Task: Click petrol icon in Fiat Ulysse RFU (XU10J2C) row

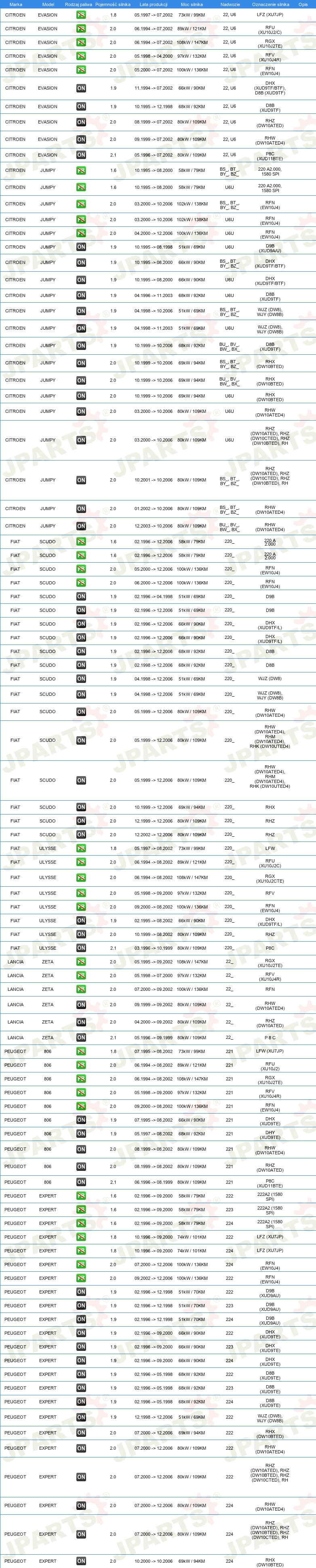Action: pyautogui.click(x=81, y=862)
